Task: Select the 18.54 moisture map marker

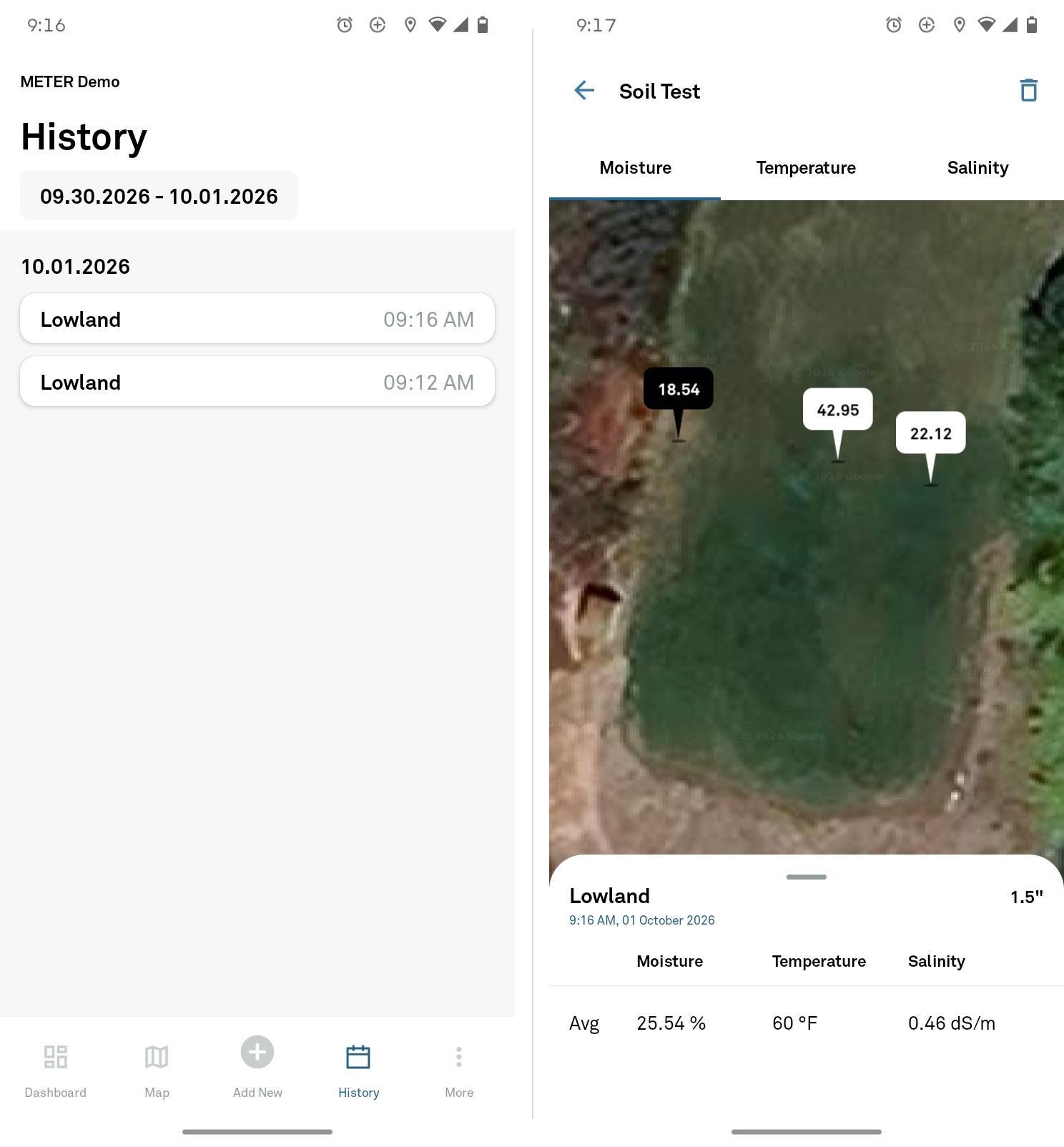Action: coord(679,389)
